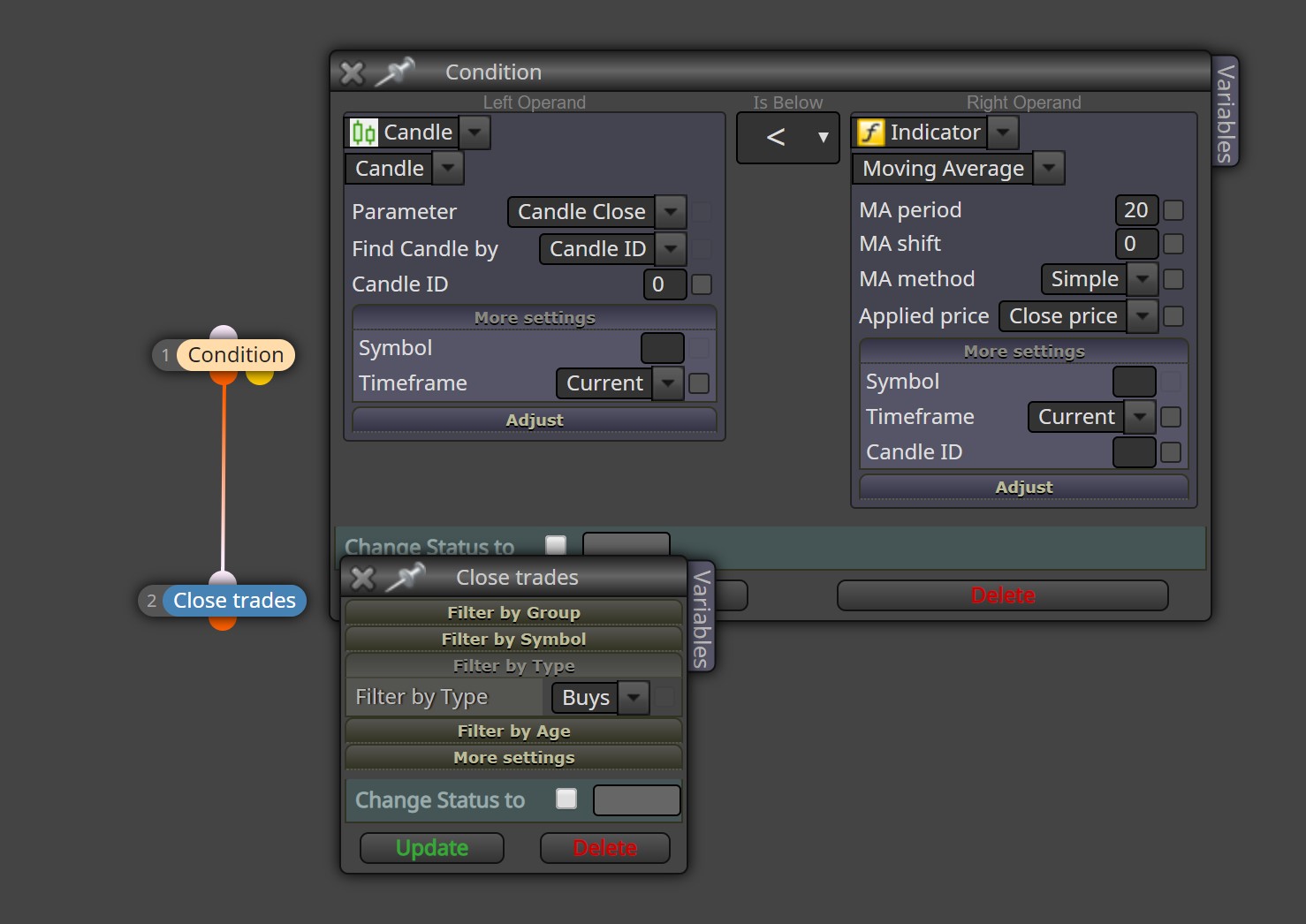Pin the Condition panel

pos(395,72)
